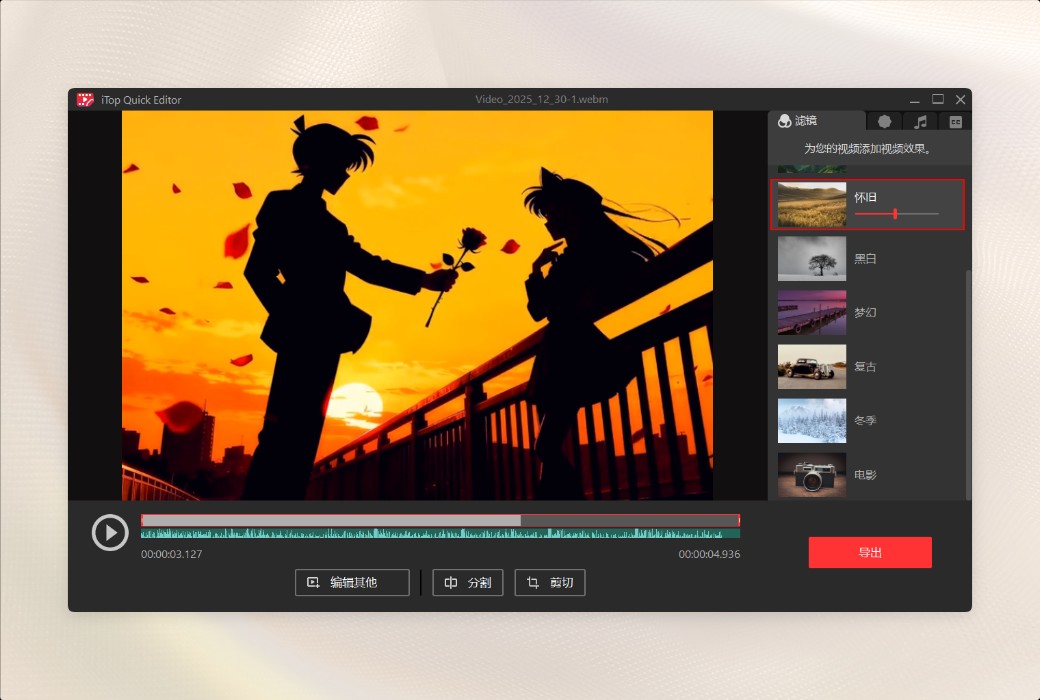
Task: Click the iTop Quick Editor logo icon
Action: (x=85, y=99)
